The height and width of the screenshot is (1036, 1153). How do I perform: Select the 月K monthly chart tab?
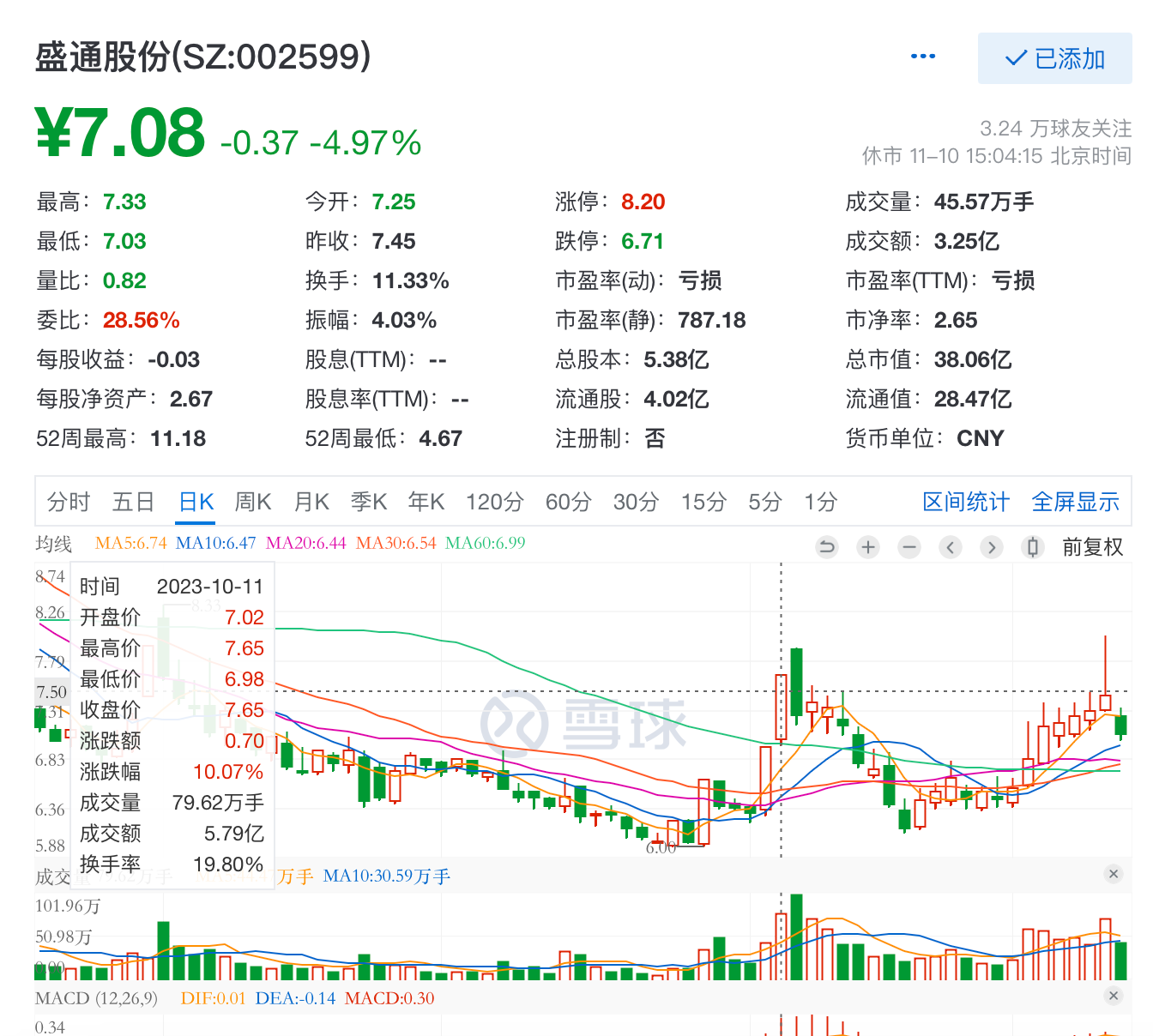(311, 502)
